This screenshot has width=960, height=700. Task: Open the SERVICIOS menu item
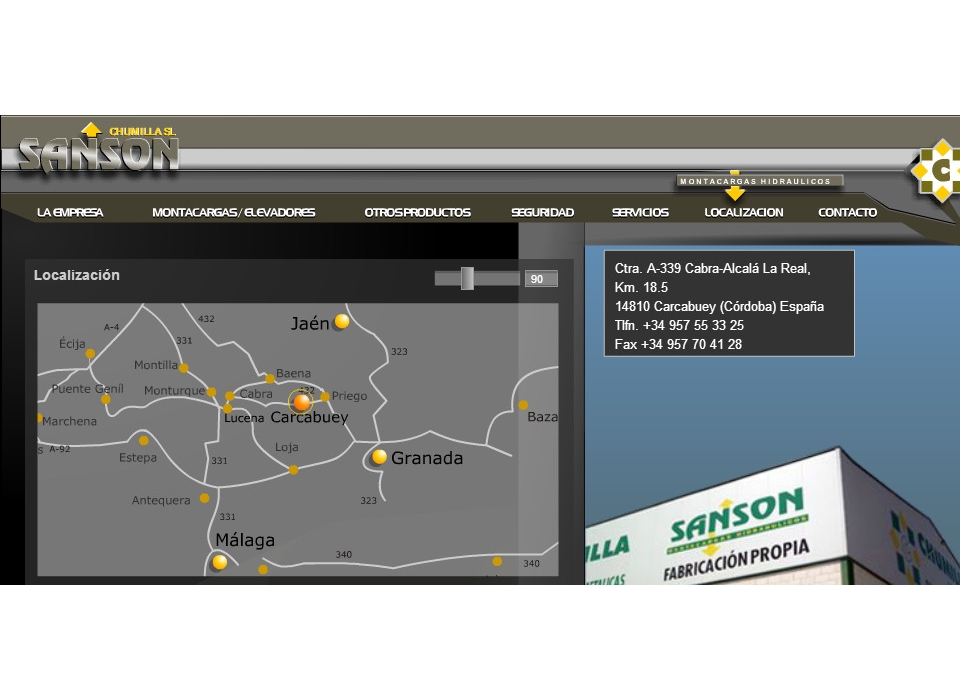[x=640, y=213]
